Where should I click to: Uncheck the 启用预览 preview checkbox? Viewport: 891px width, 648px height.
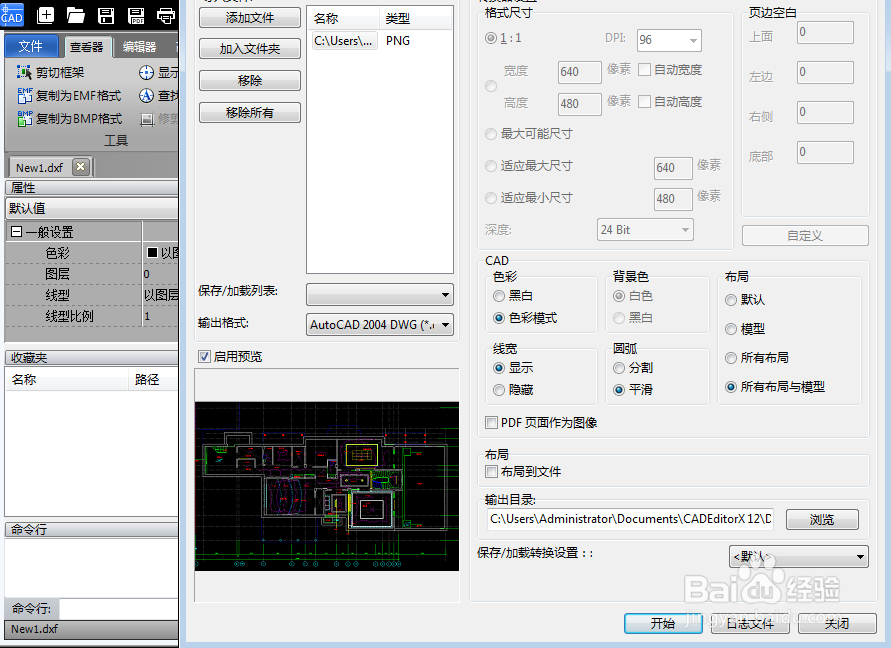[204, 357]
